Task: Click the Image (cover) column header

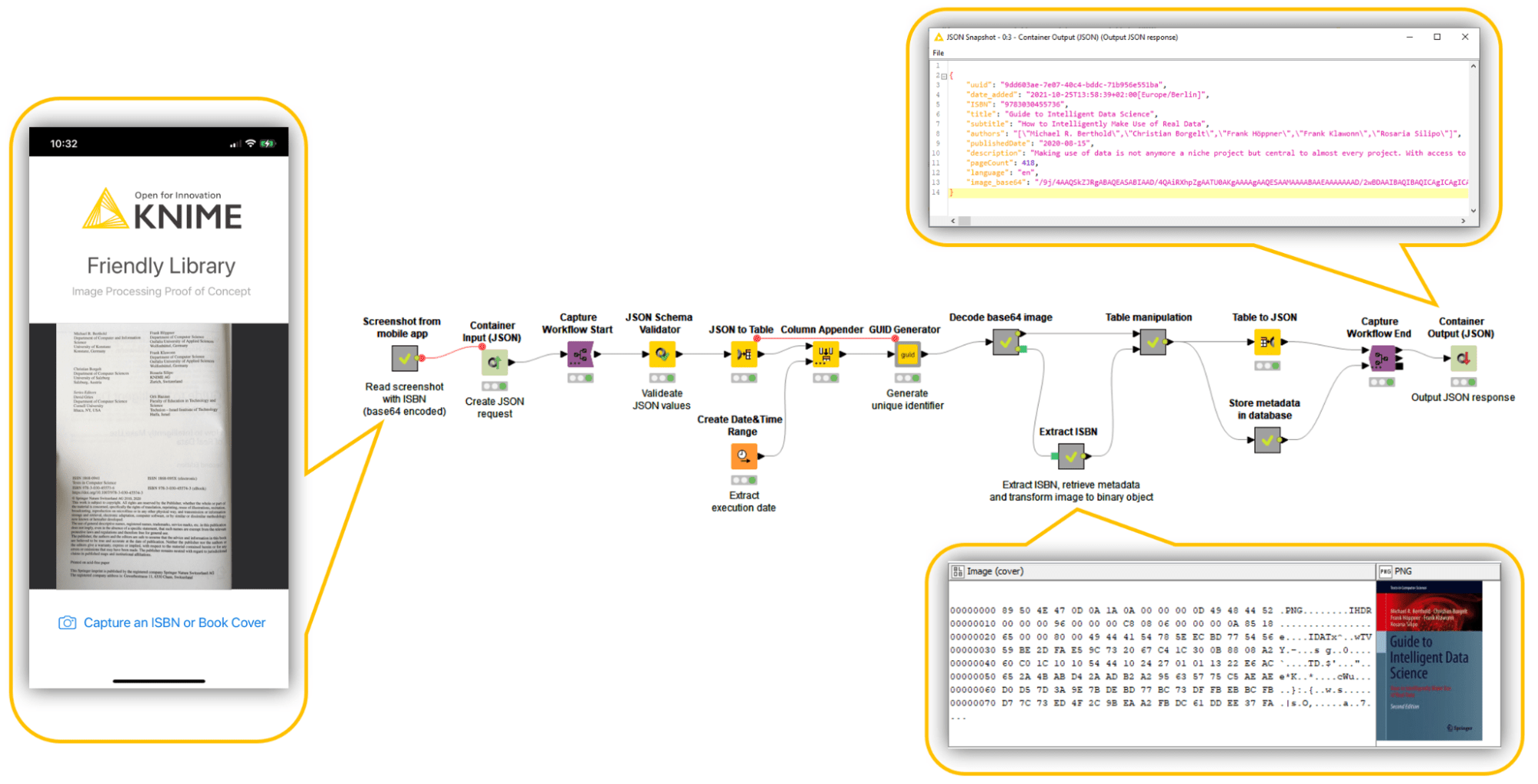Action: (1162, 571)
